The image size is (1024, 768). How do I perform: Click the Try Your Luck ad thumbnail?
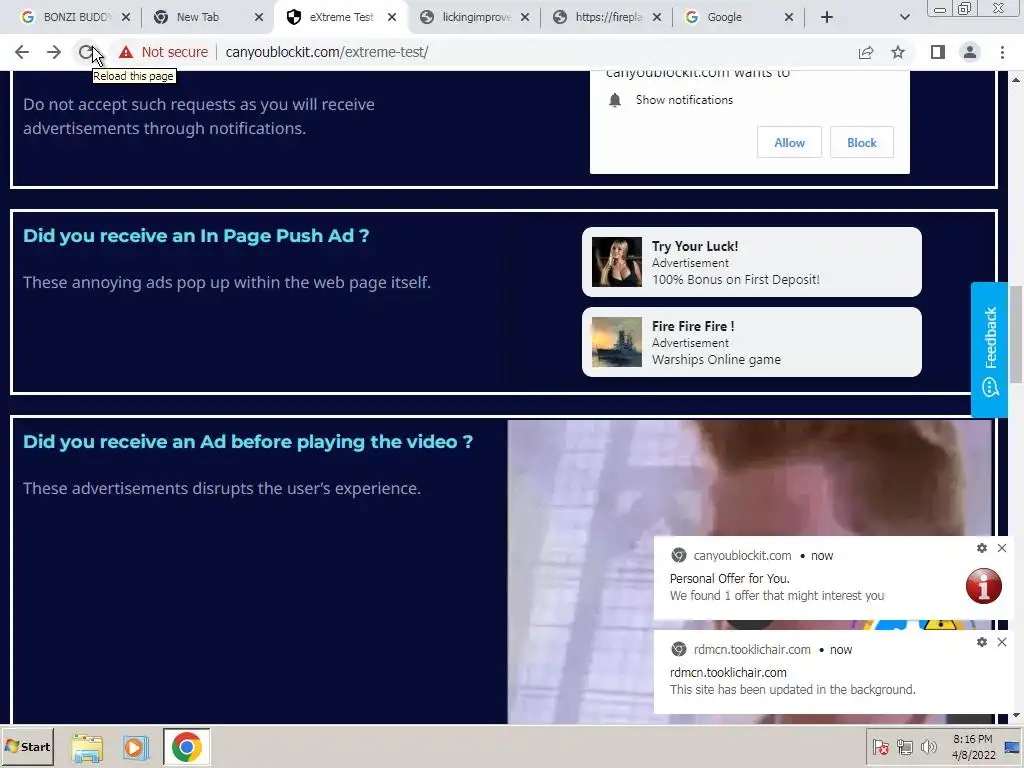click(616, 262)
